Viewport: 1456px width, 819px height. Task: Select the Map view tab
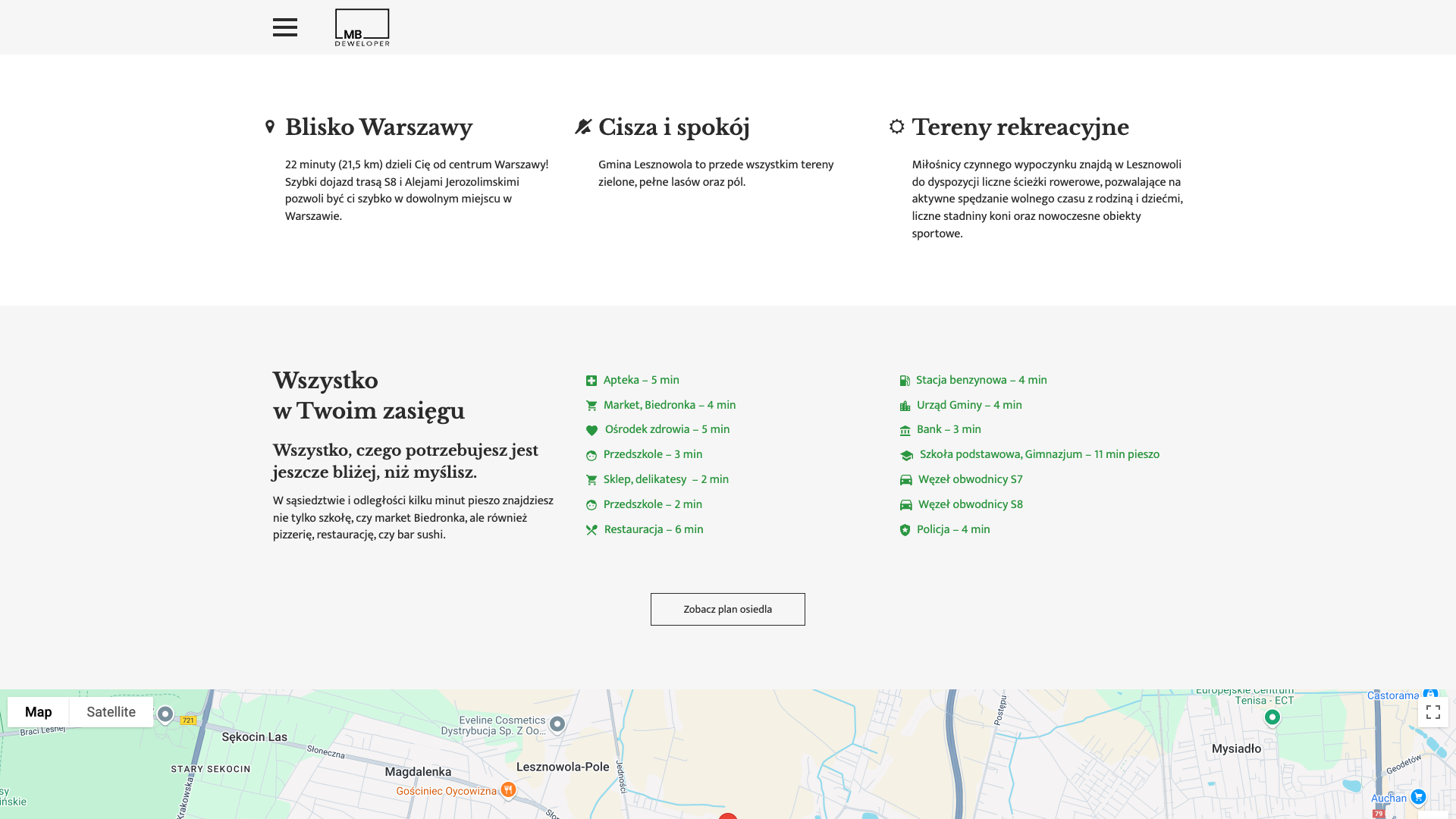[x=39, y=712]
